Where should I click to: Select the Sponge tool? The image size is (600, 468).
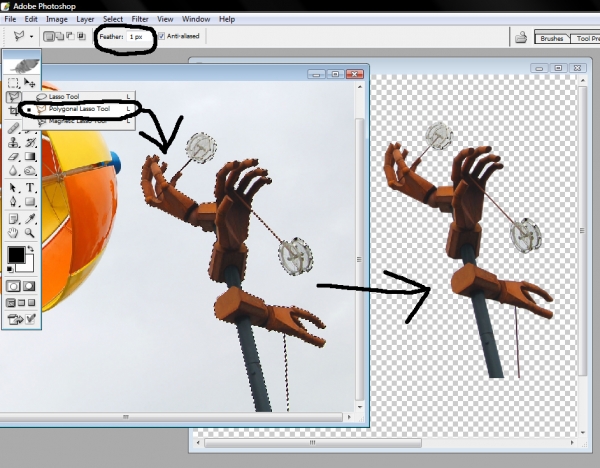click(x=30, y=171)
